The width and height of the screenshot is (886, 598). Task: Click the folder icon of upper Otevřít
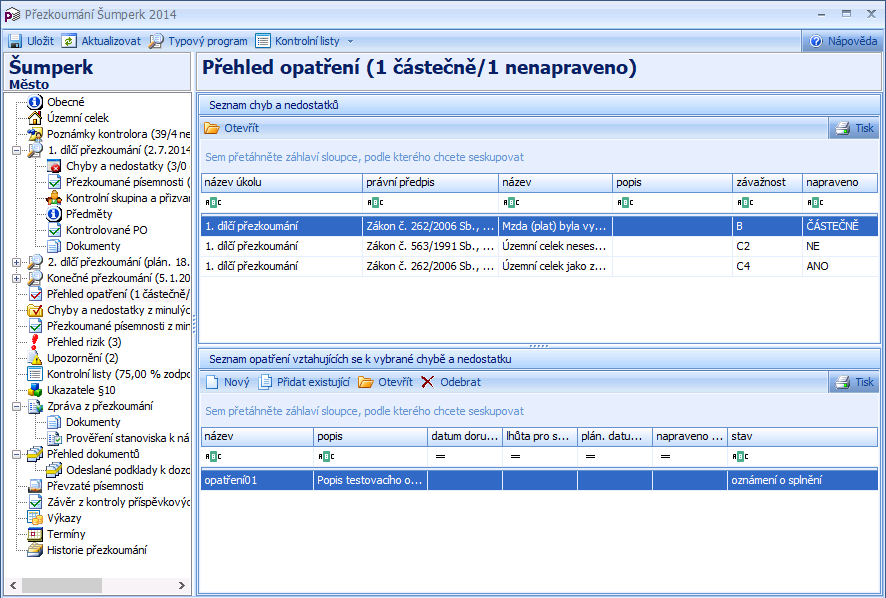(212, 128)
